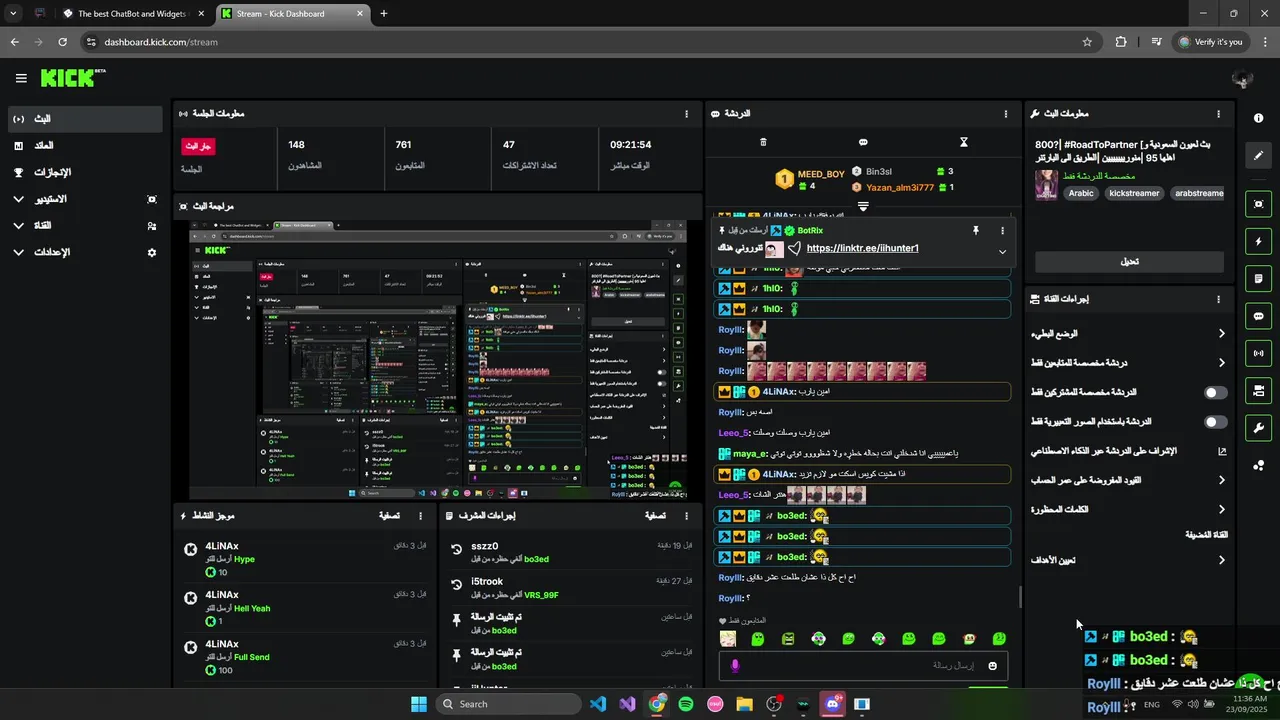Expand the BotRix pinned message chevron

point(1002,252)
